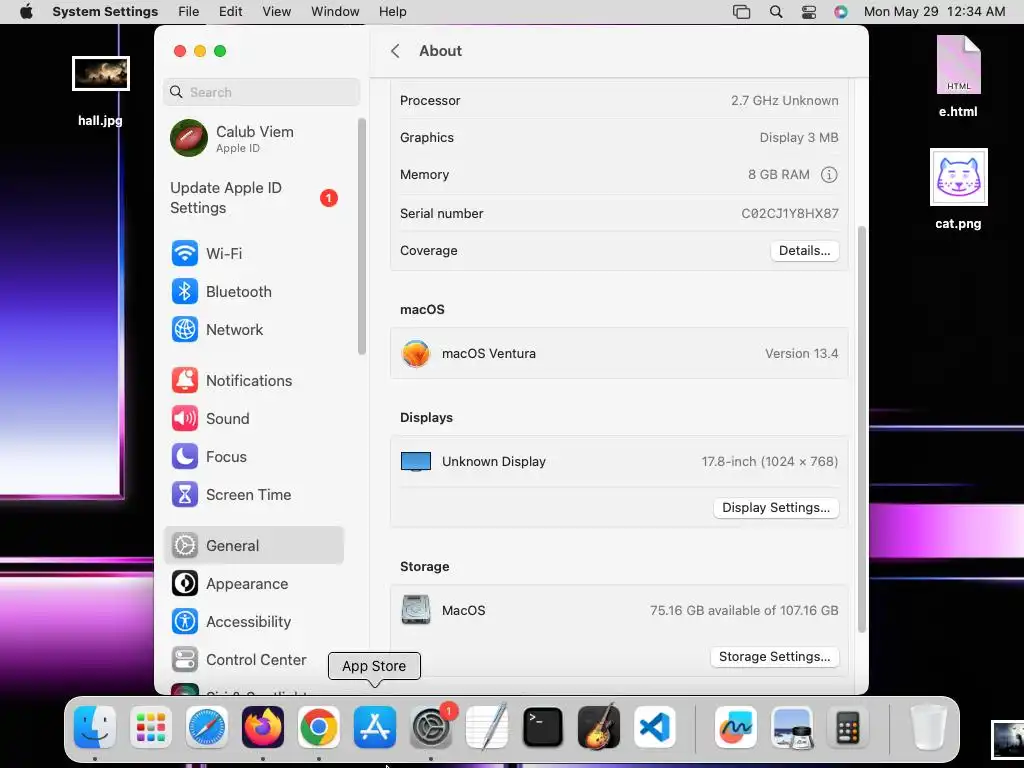1024x768 pixels.
Task: Click the Coverage Details... button
Action: pyautogui.click(x=805, y=251)
